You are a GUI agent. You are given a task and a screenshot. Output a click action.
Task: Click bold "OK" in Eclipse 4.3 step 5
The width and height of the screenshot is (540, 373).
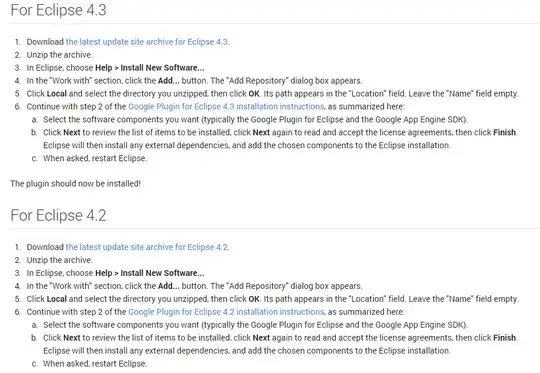tap(254, 94)
